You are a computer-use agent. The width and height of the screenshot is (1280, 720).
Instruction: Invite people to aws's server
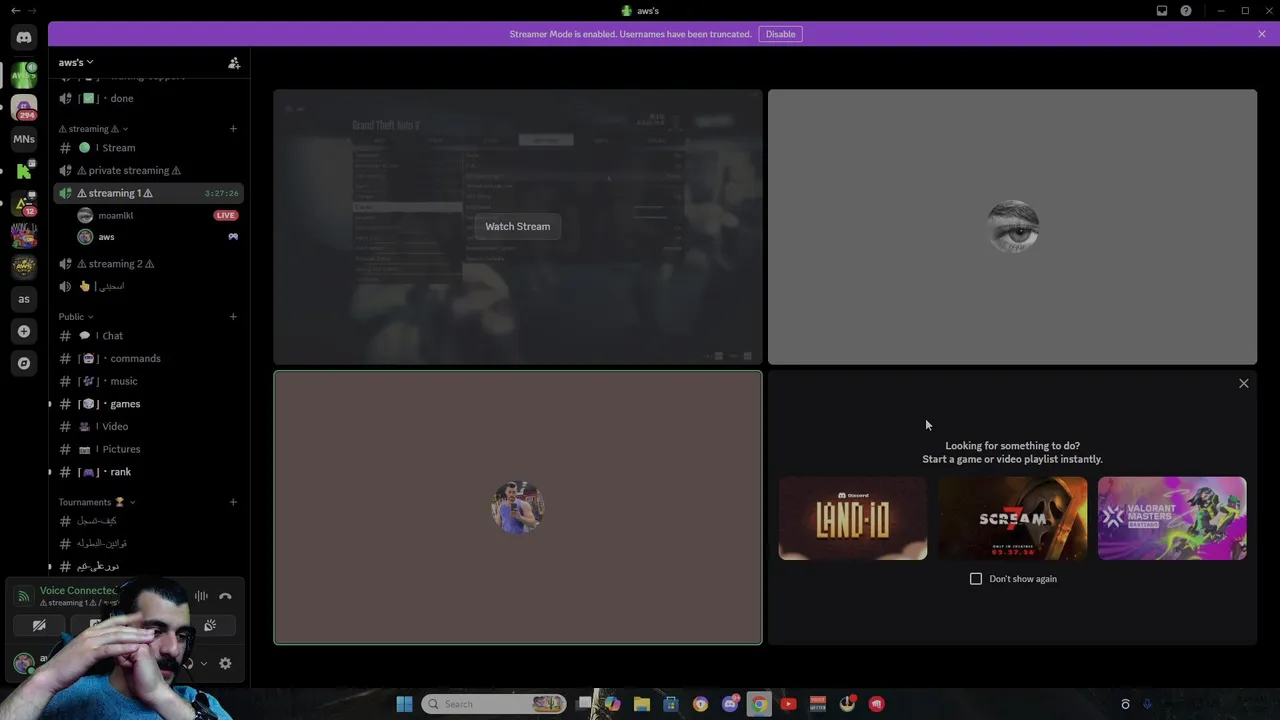click(234, 63)
